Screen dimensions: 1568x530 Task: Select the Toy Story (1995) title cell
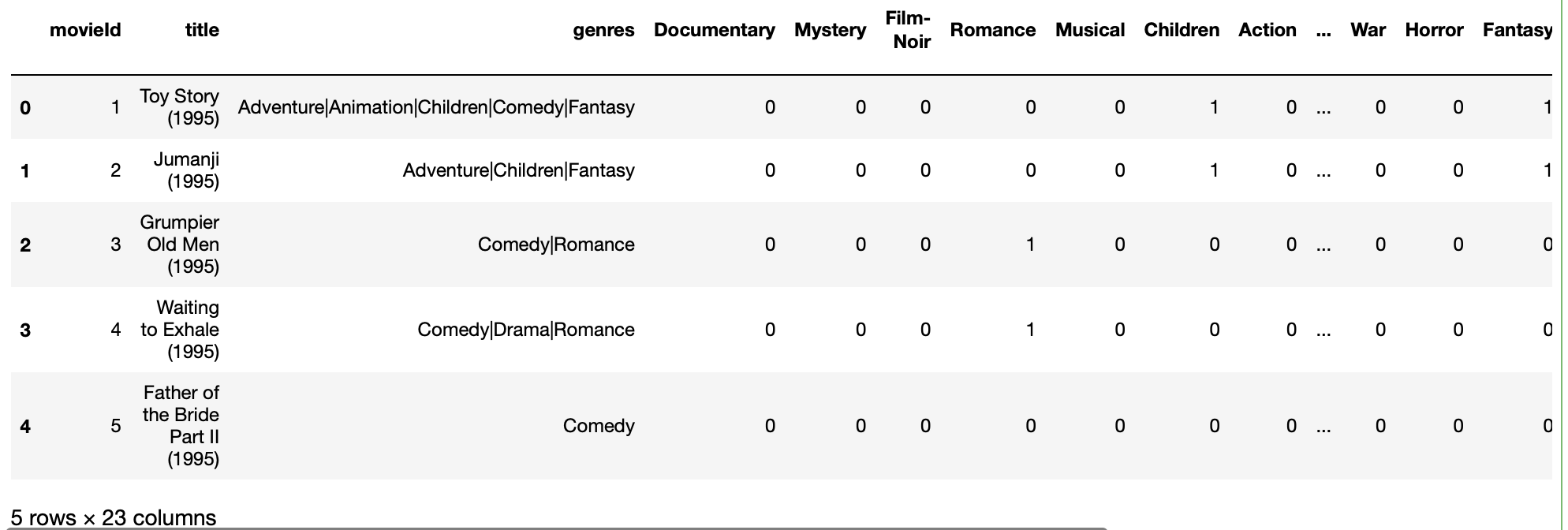point(180,107)
